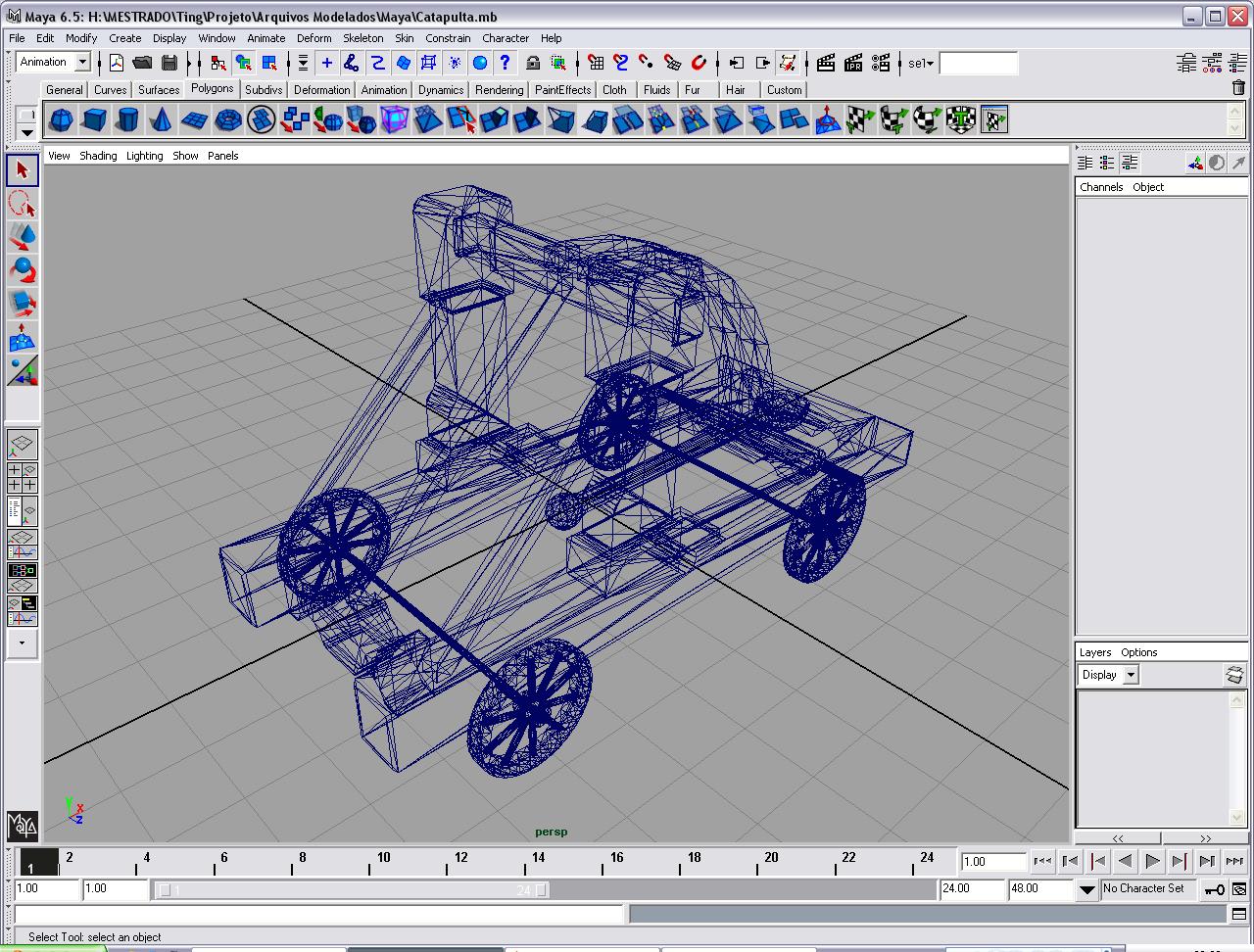Open render globals settings icon
The image size is (1254, 952).
point(881,63)
